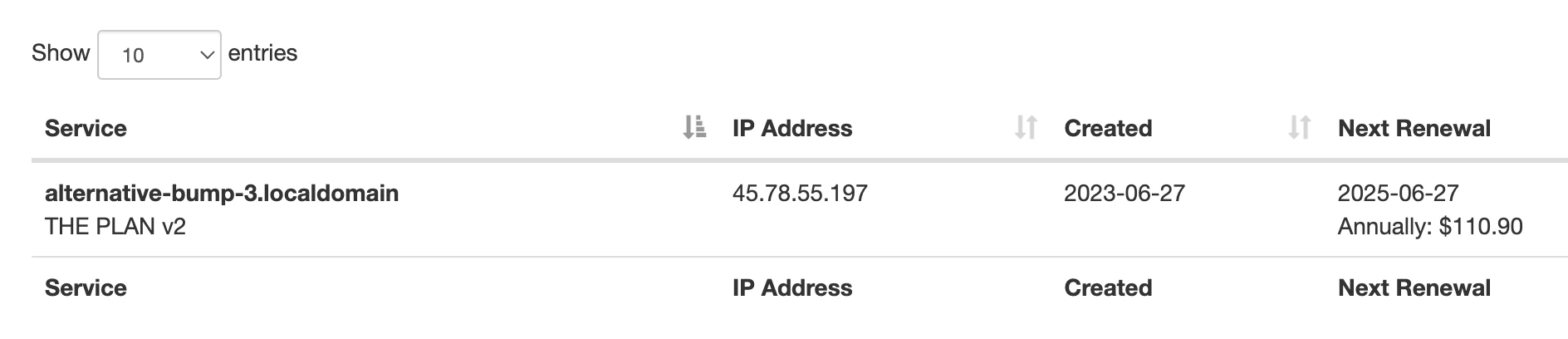Click the Created column sort icon
The width and height of the screenshot is (1568, 339).
[1299, 128]
